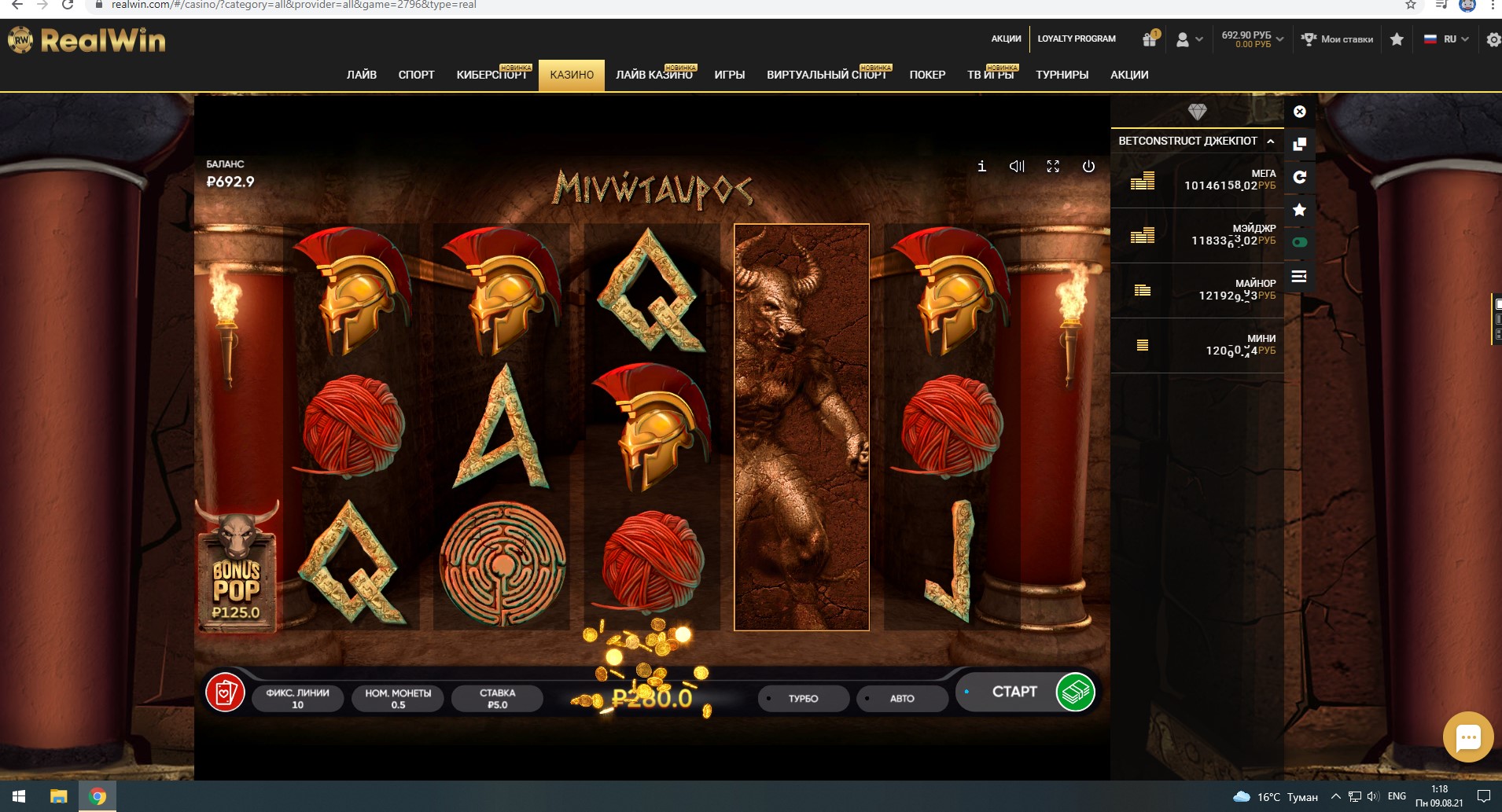Click the taskbar volume icon
1502x812 pixels.
click(x=1373, y=796)
